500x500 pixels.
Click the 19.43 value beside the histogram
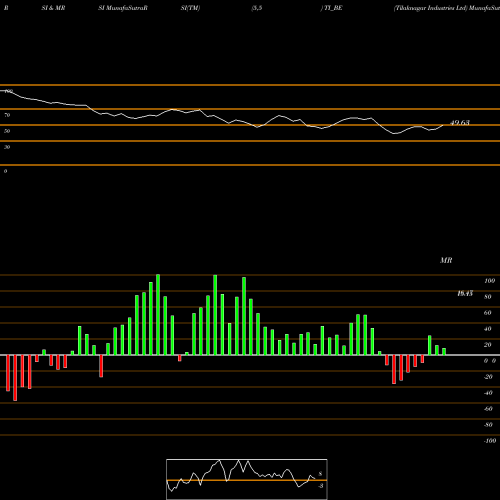tap(465, 293)
